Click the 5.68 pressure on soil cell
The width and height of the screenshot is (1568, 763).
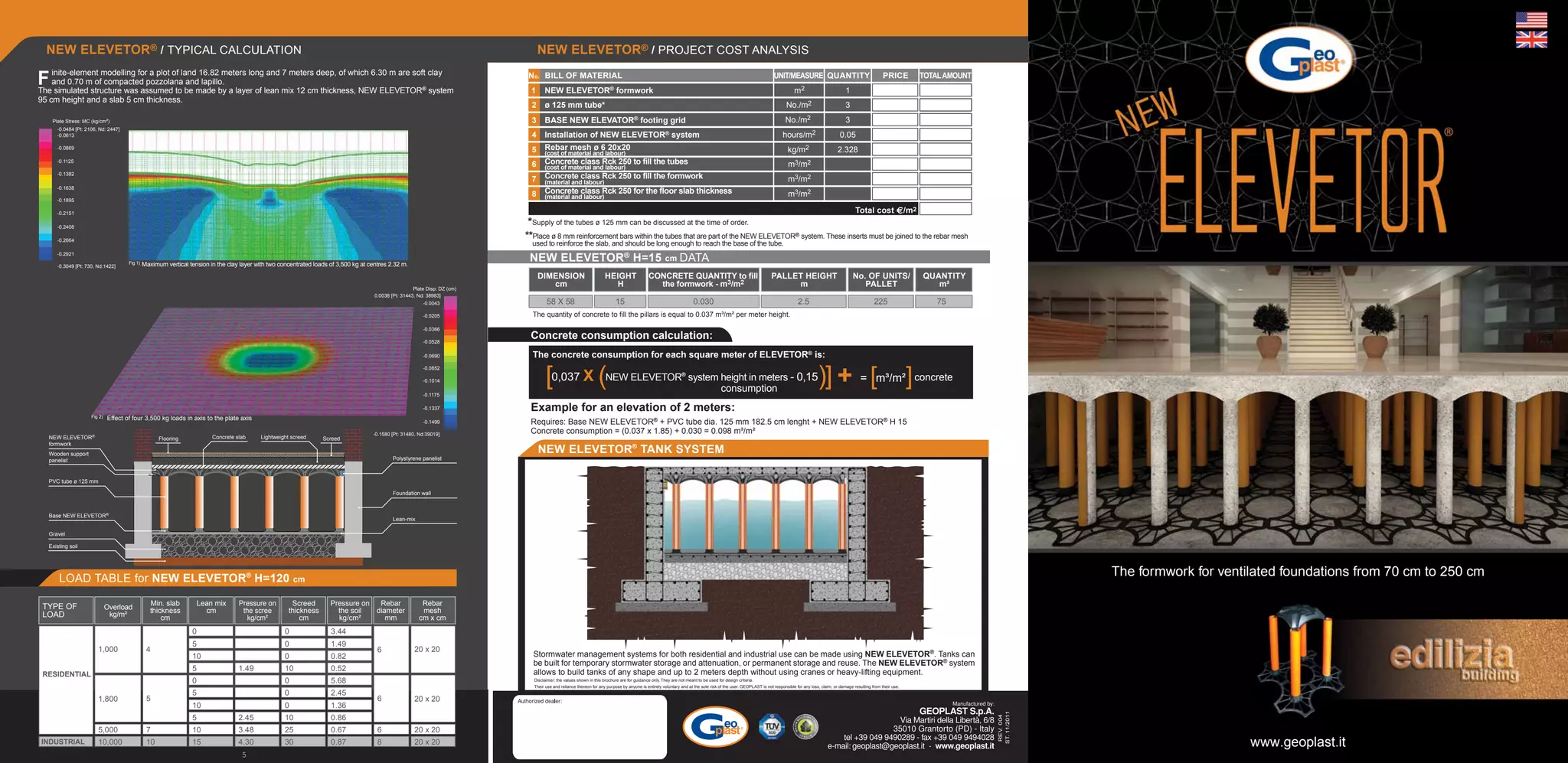click(350, 680)
